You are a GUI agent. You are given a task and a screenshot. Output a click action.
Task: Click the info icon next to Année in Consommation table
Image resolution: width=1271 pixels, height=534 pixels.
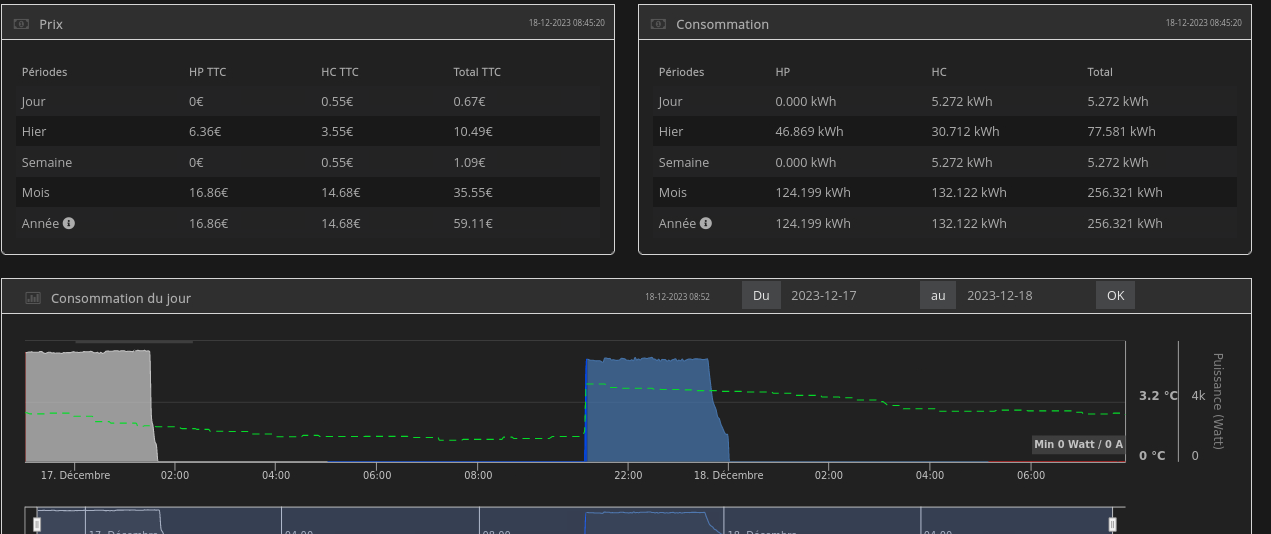(706, 223)
